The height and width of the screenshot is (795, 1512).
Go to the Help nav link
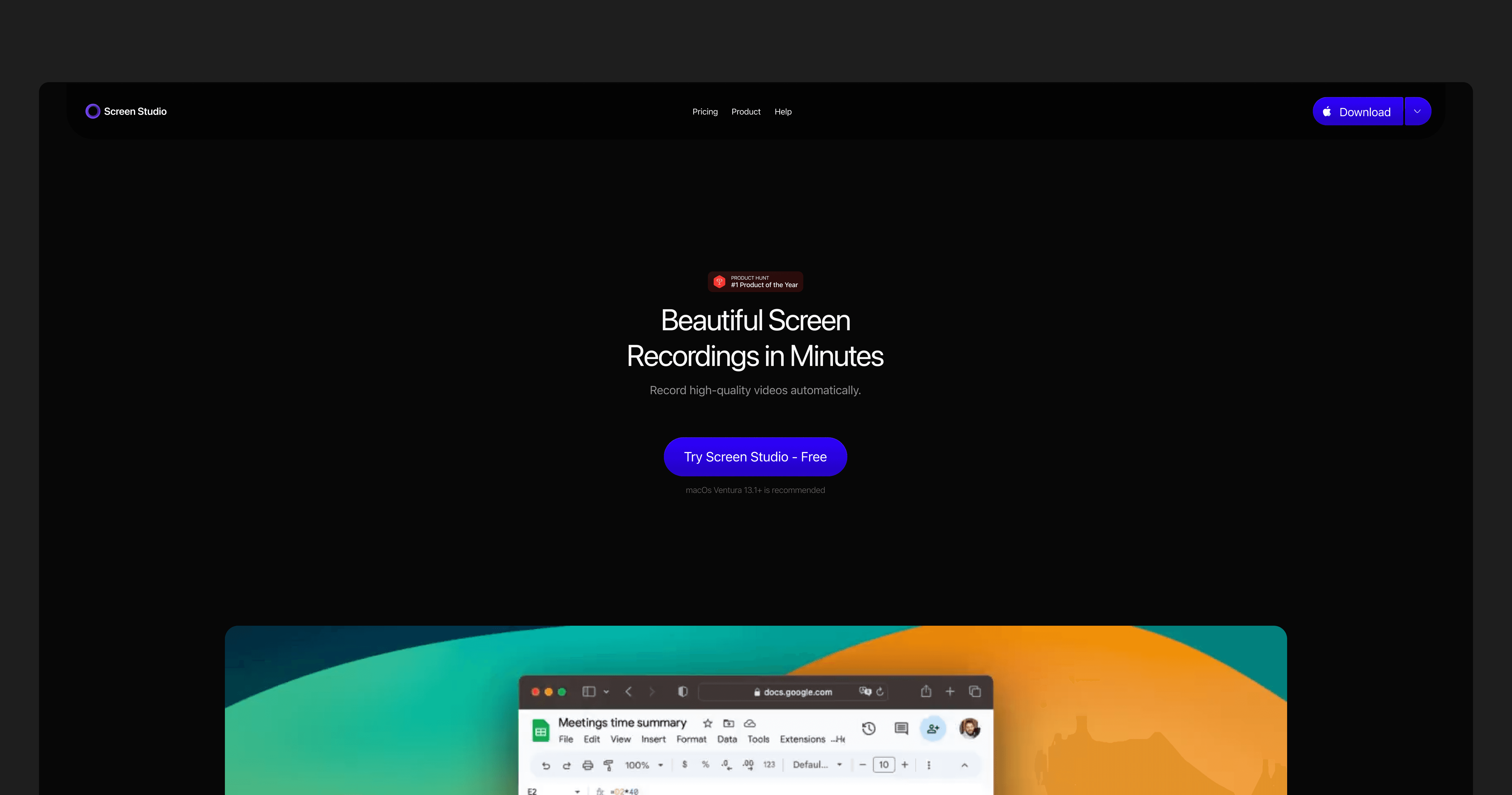point(783,111)
